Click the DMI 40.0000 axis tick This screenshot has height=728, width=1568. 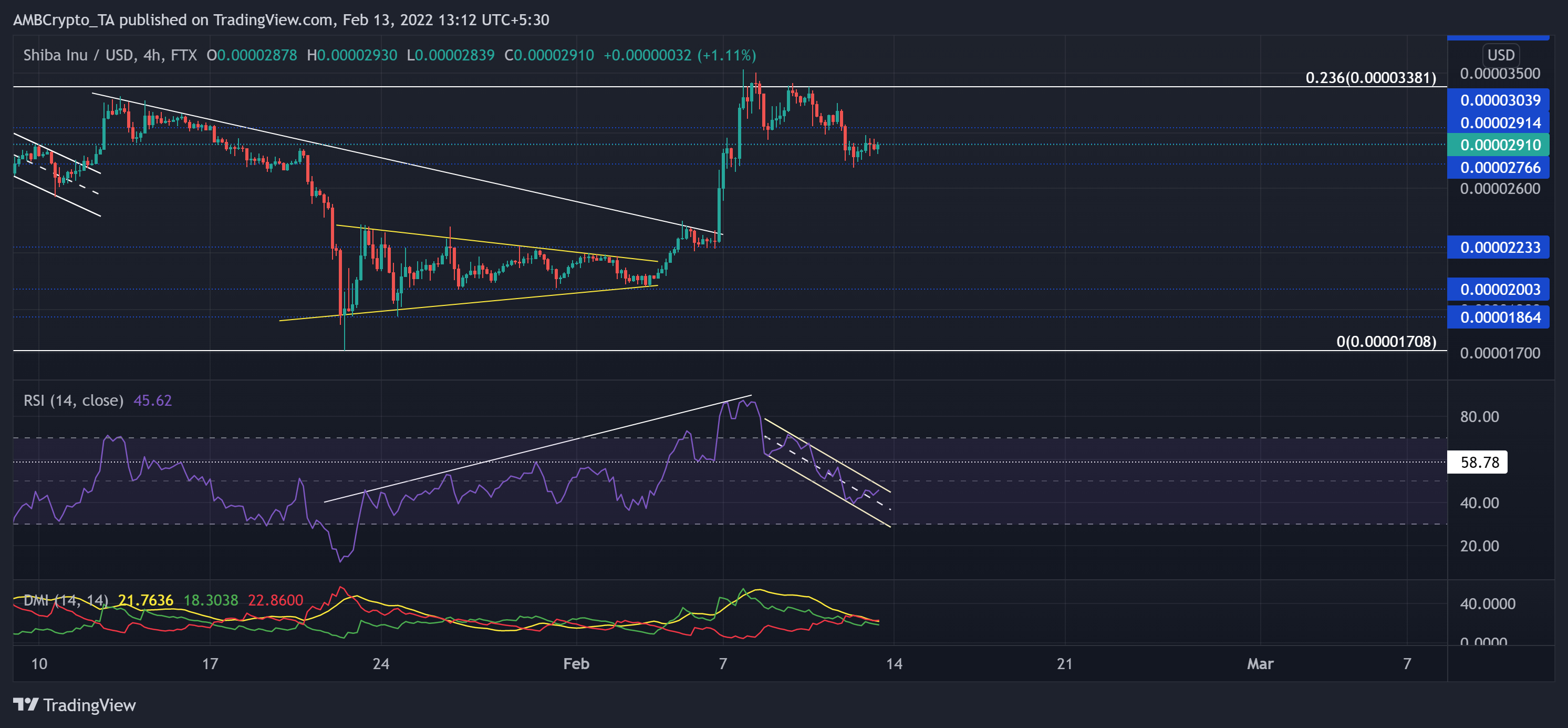(1488, 604)
